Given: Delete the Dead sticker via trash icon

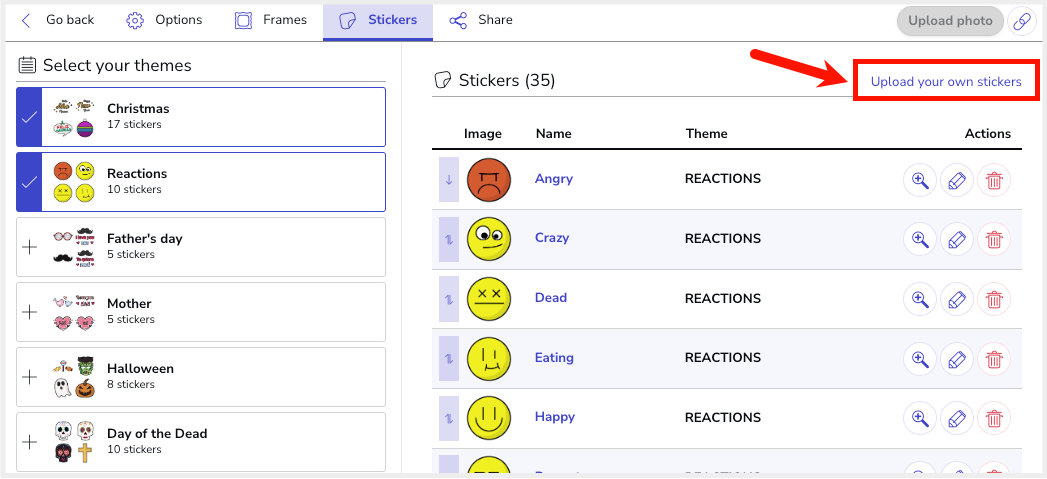Looking at the screenshot, I should click(x=994, y=298).
